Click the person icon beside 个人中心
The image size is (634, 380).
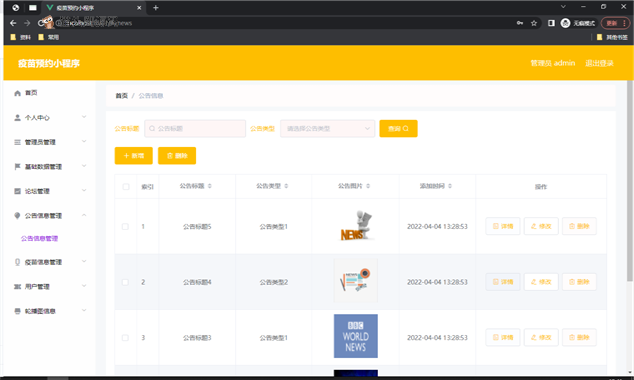coord(17,118)
